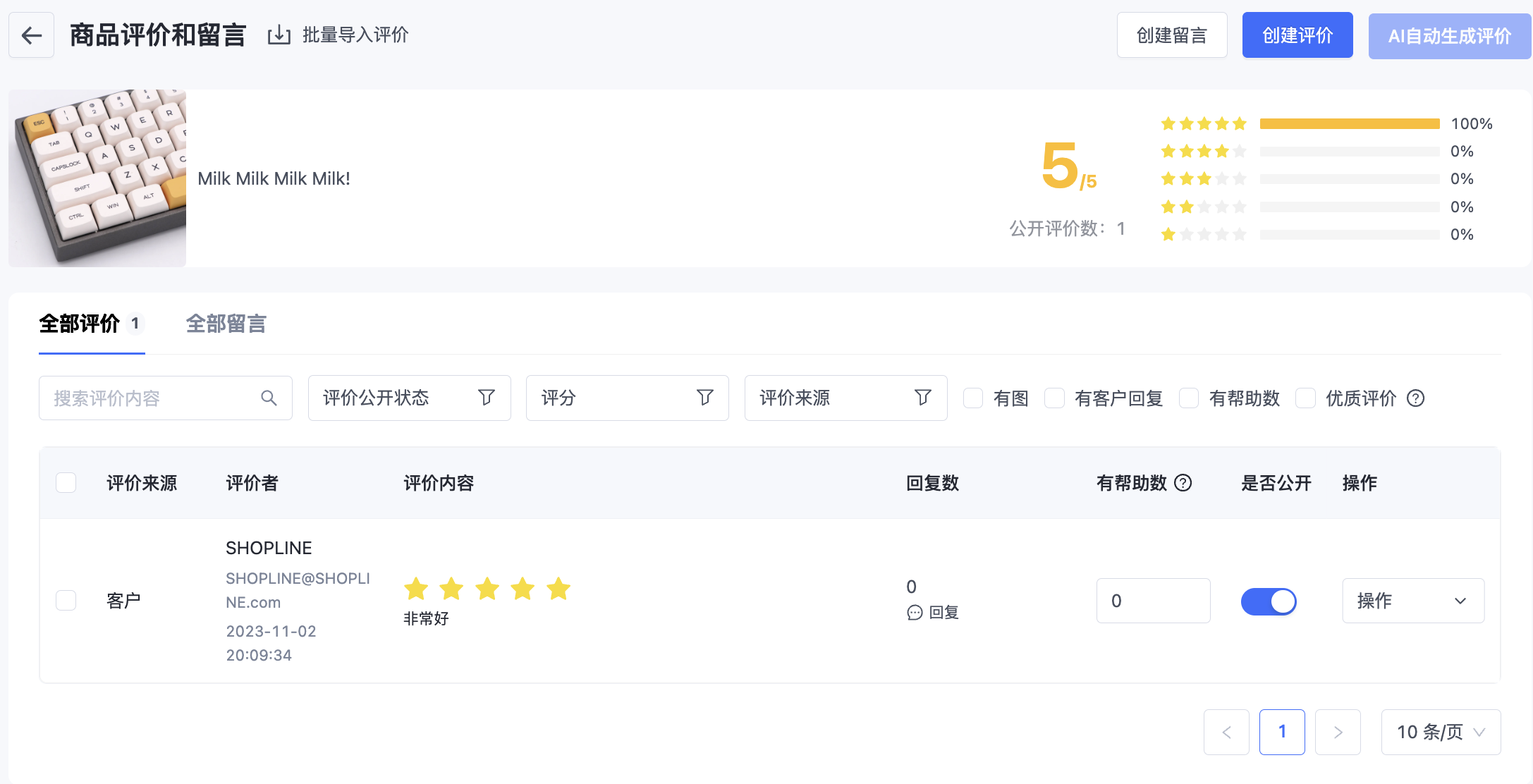
Task: Go to next page arrow
Action: 1338,732
